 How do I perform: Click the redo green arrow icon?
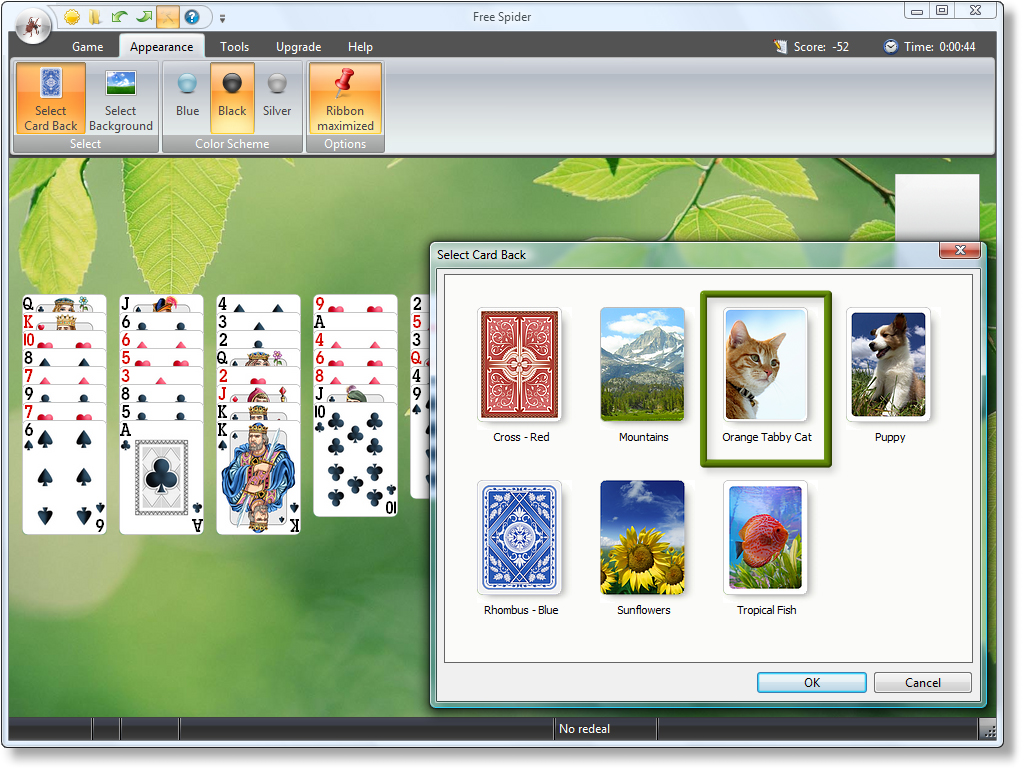(x=143, y=17)
